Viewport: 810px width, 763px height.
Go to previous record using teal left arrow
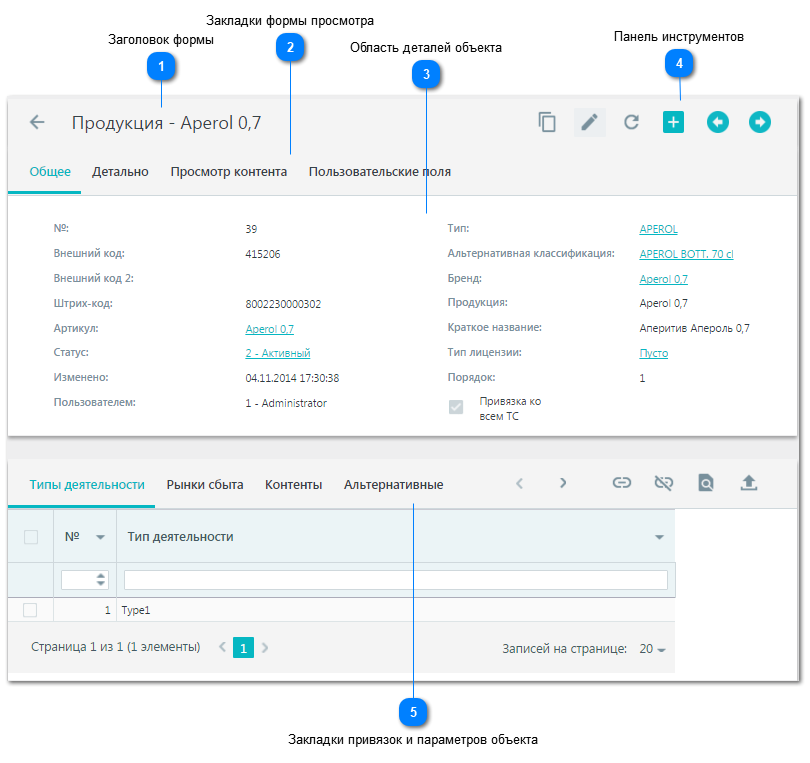click(x=718, y=122)
